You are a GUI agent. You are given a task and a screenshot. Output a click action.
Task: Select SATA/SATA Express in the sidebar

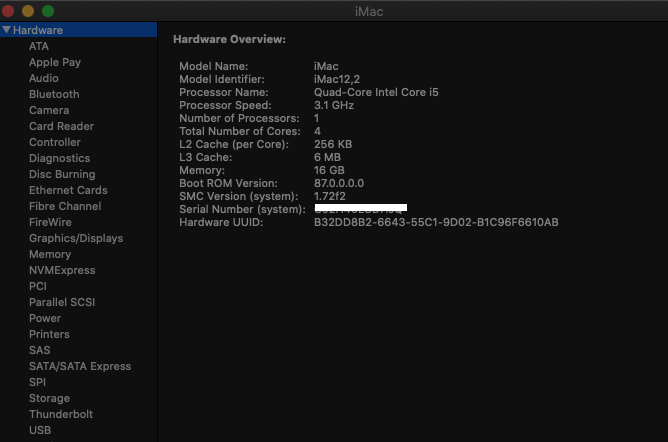click(80, 366)
